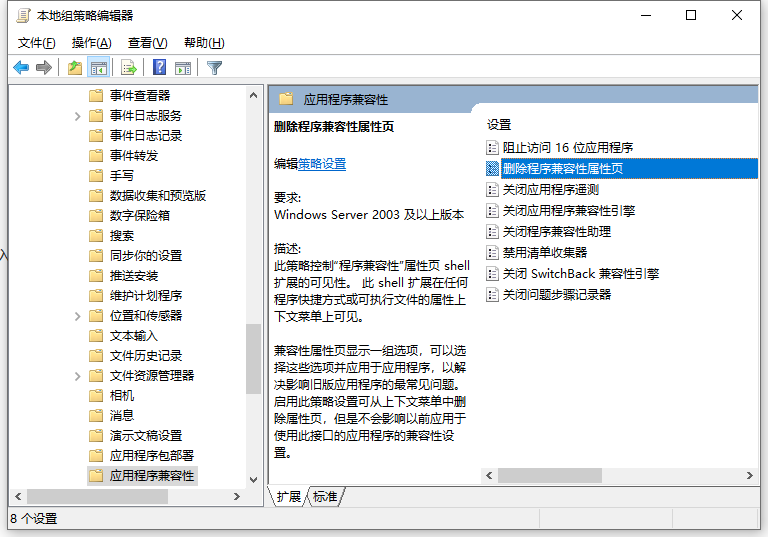This screenshot has width=768, height=537.
Task: Select the 禁用清单收集器 setting
Action: pos(545,253)
